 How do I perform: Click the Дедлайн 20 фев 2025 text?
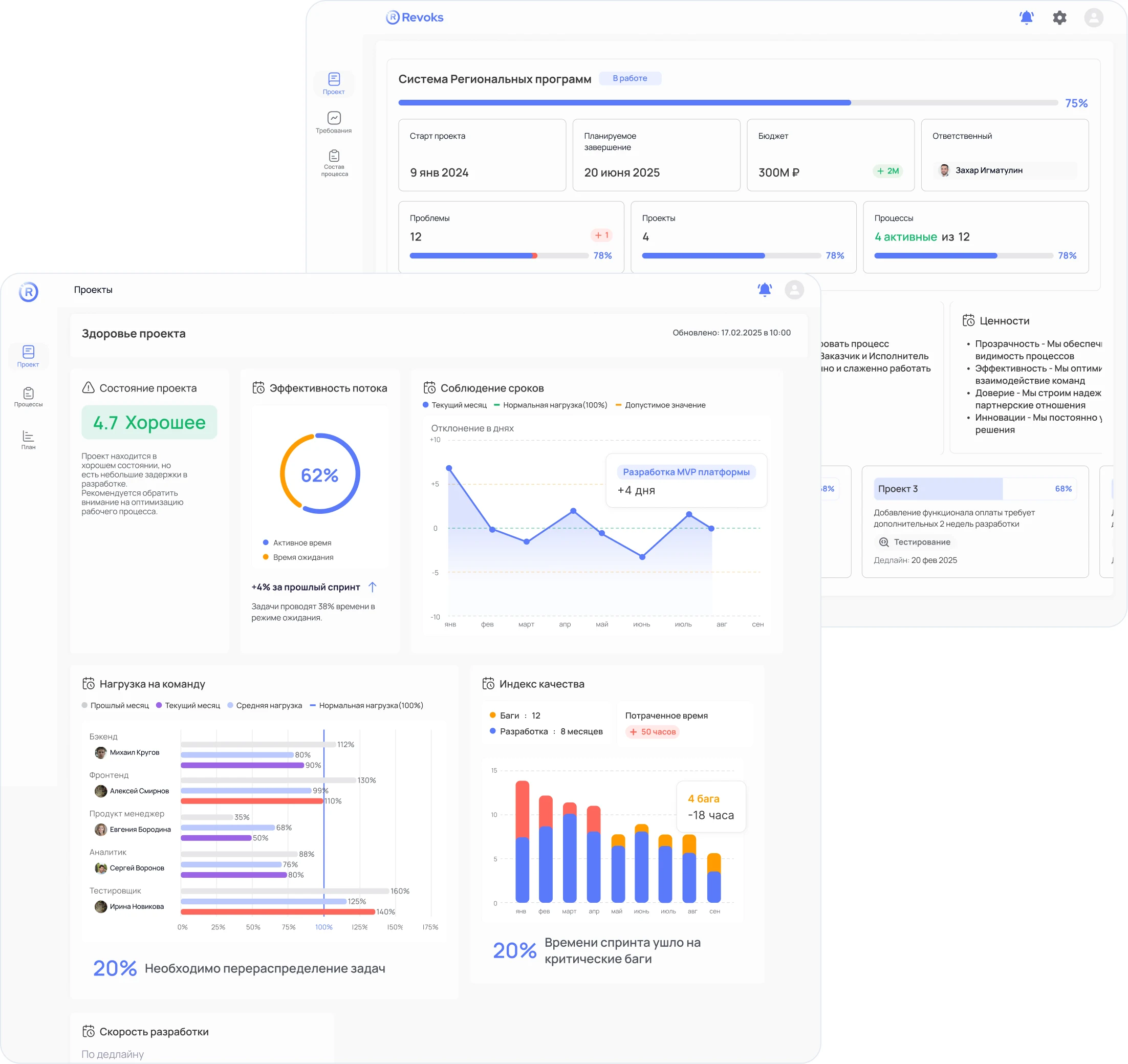click(x=915, y=560)
